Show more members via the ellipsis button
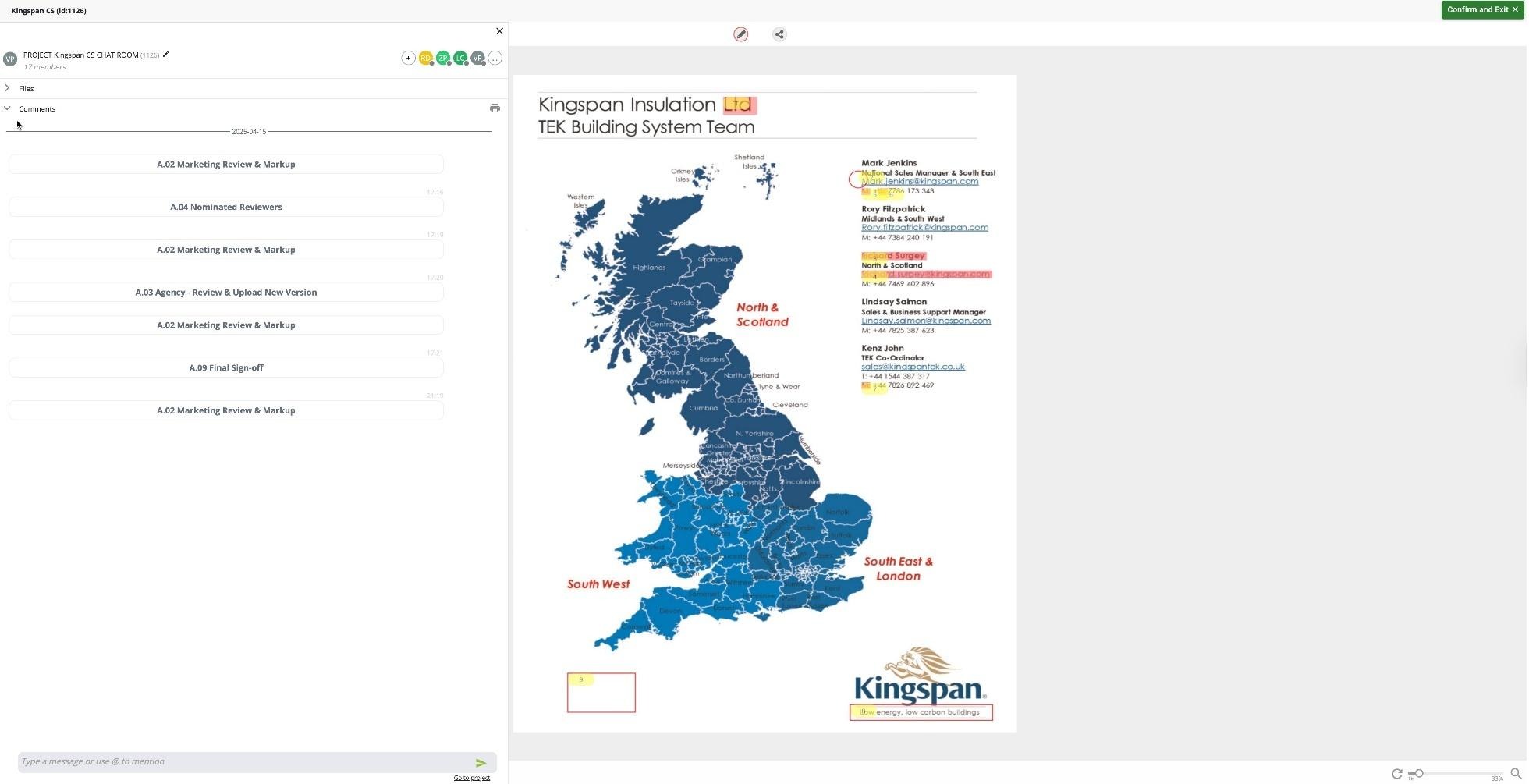Screen dimensions: 1529x784 click(x=495, y=59)
